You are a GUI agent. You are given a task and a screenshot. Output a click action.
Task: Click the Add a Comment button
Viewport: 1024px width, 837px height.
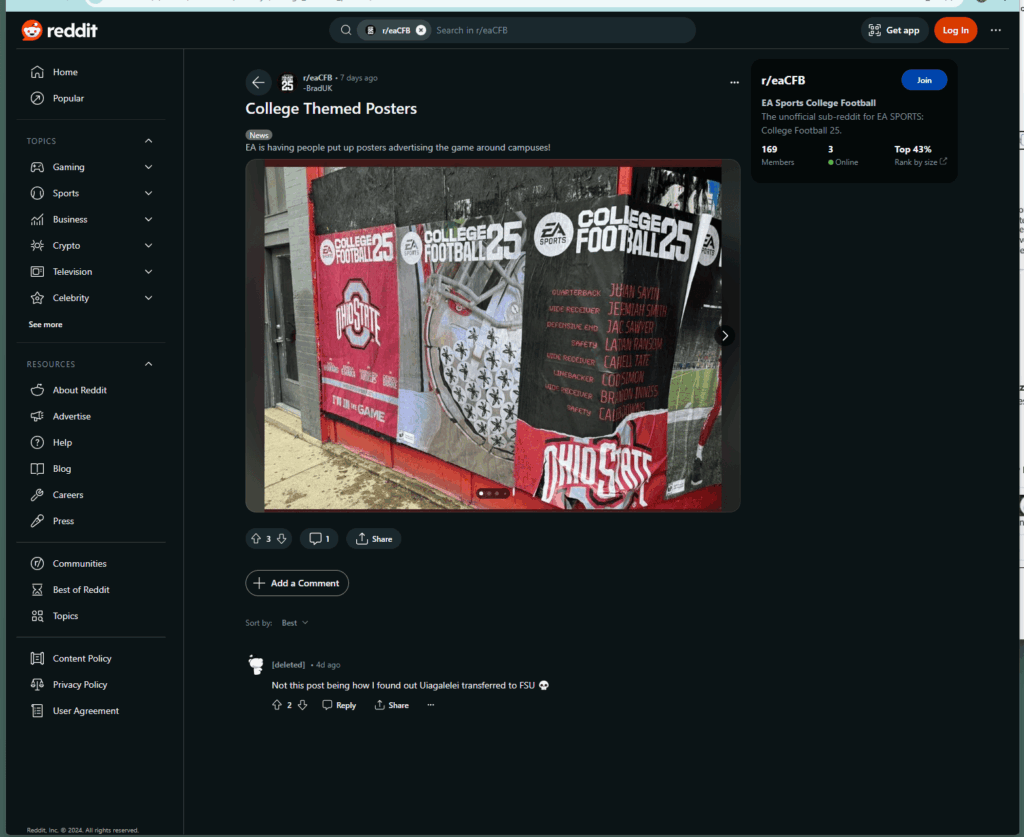click(x=297, y=583)
